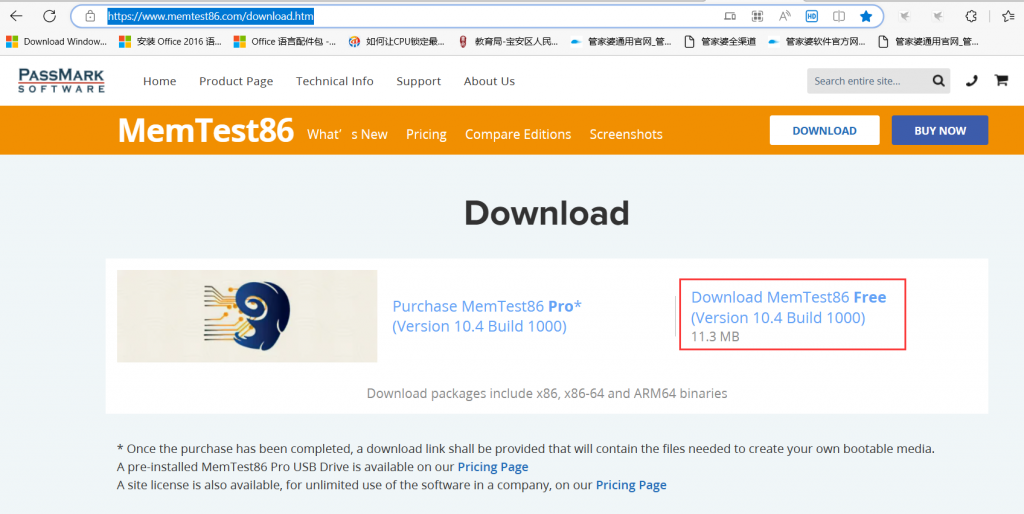Open the '管家婆软件官方网...' bookmark
The image size is (1024, 514).
coord(817,42)
